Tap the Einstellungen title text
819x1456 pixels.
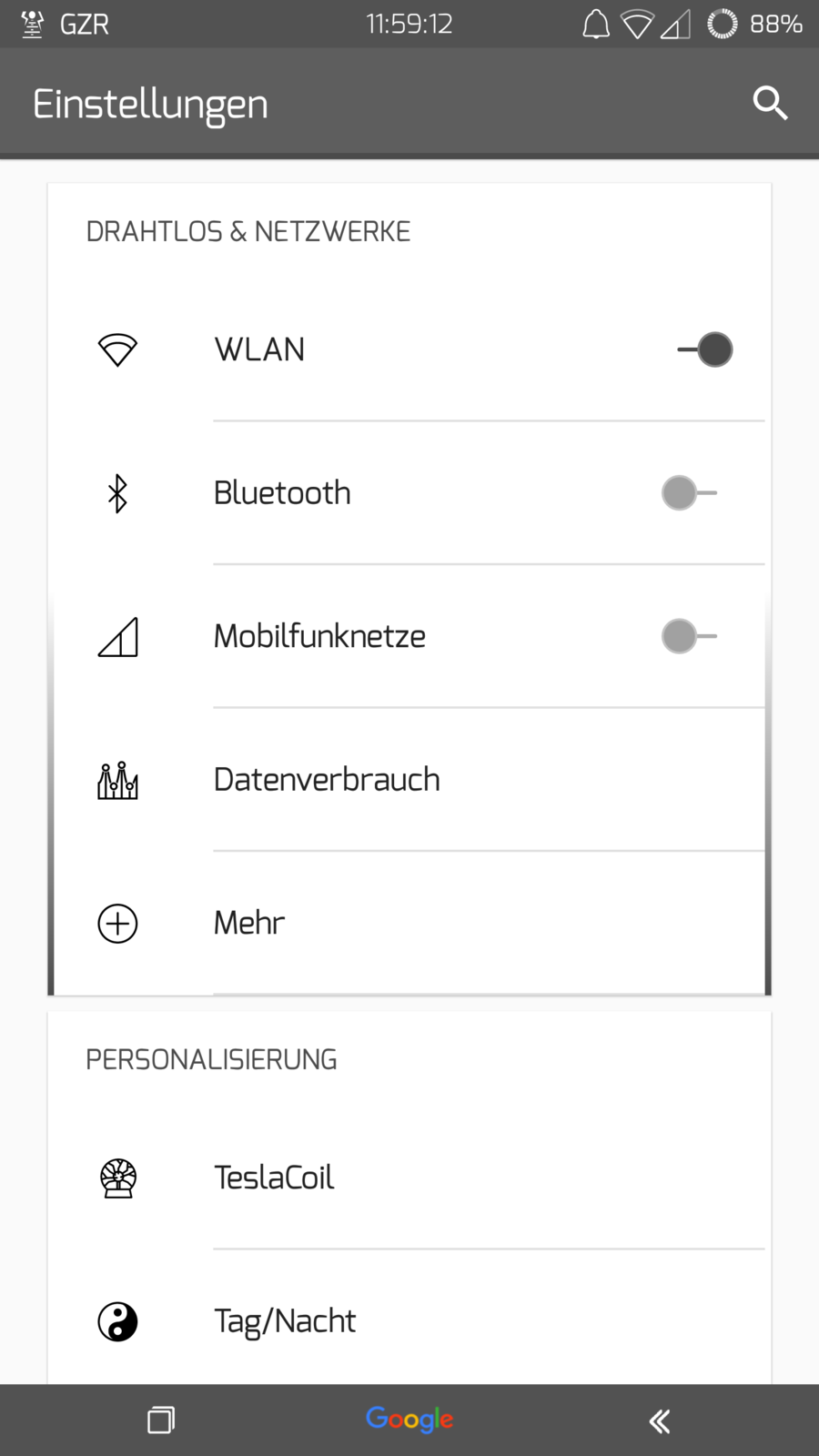[x=150, y=105]
